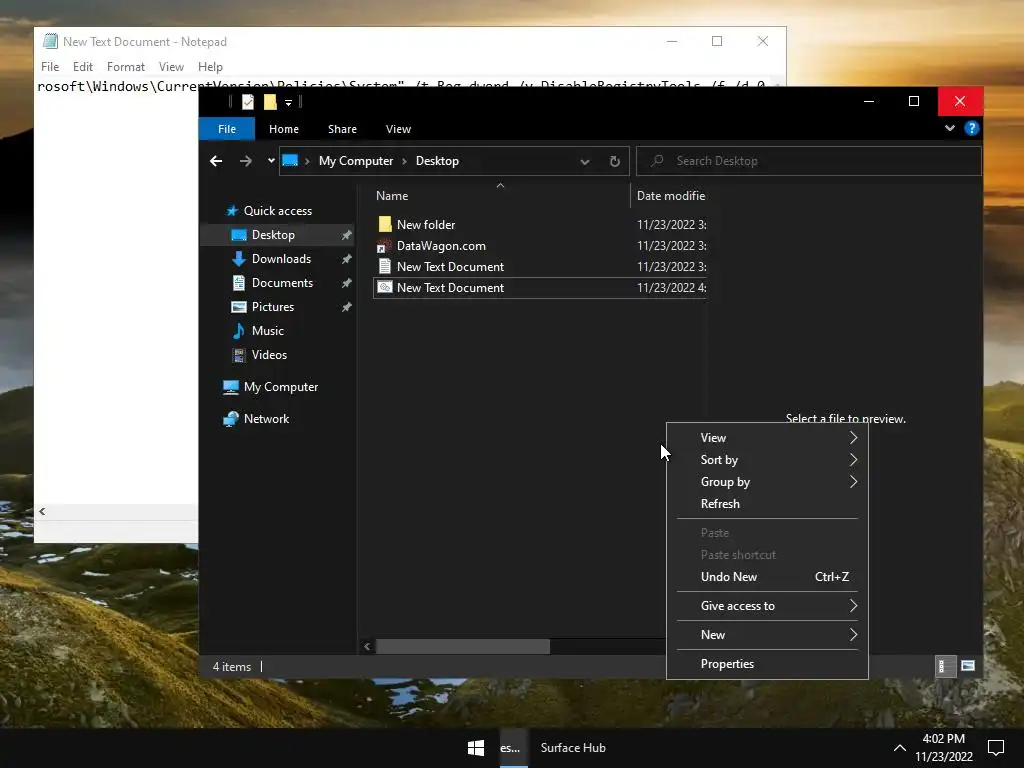1024x768 pixels.
Task: Click My Computer in the address bar
Action: 356,161
